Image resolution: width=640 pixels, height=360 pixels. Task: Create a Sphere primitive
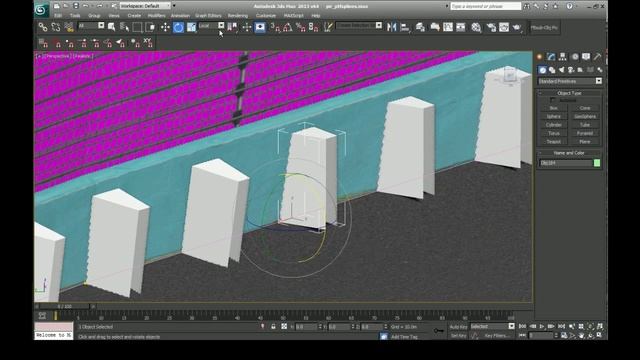(553, 116)
